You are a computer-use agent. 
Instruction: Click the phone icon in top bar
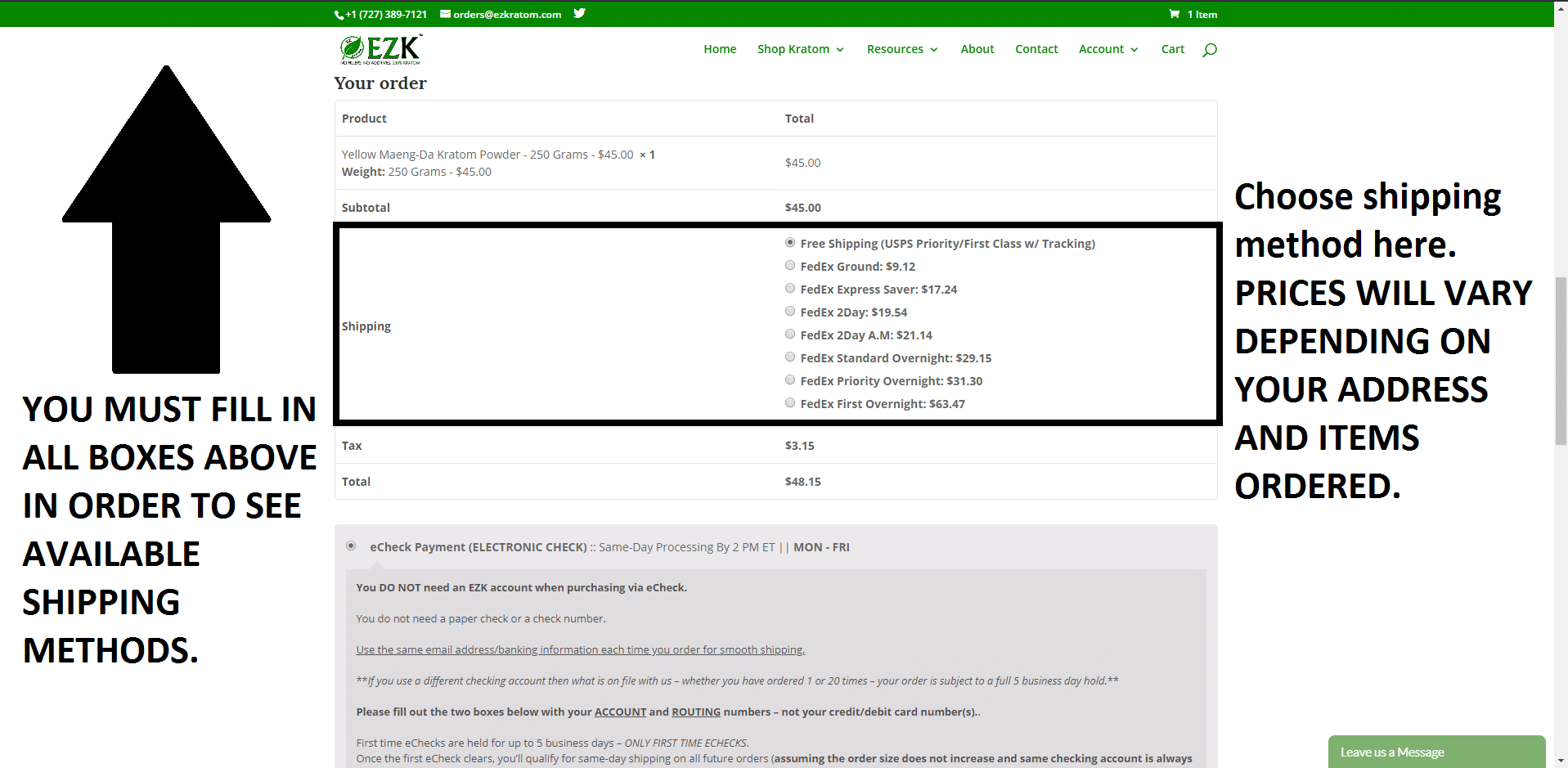[x=339, y=15]
